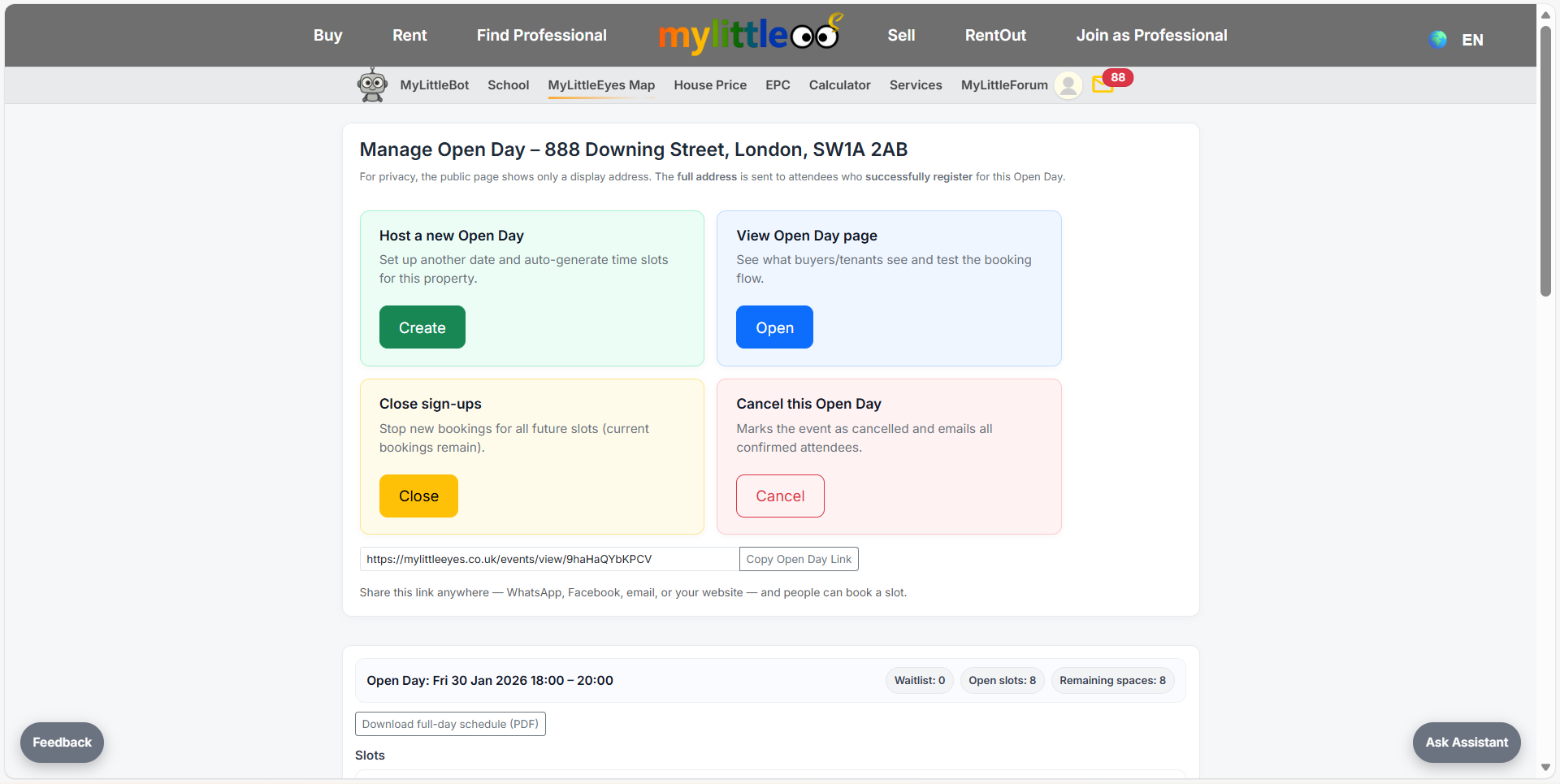Open the Find Professional menu
Screen dimensions: 1560x784
(x=541, y=35)
